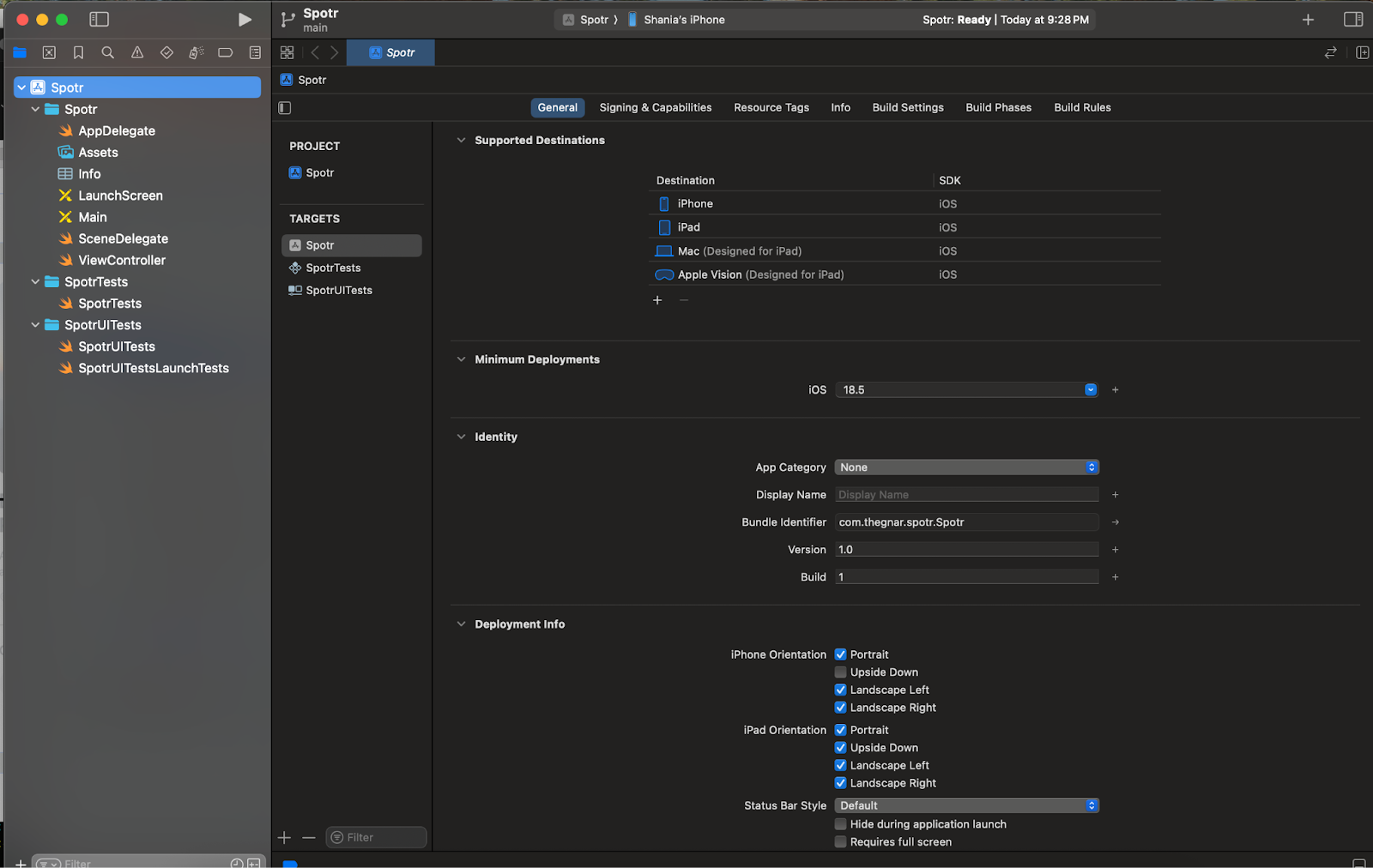Open the ViewController file
The image size is (1373, 868).
[x=122, y=260]
